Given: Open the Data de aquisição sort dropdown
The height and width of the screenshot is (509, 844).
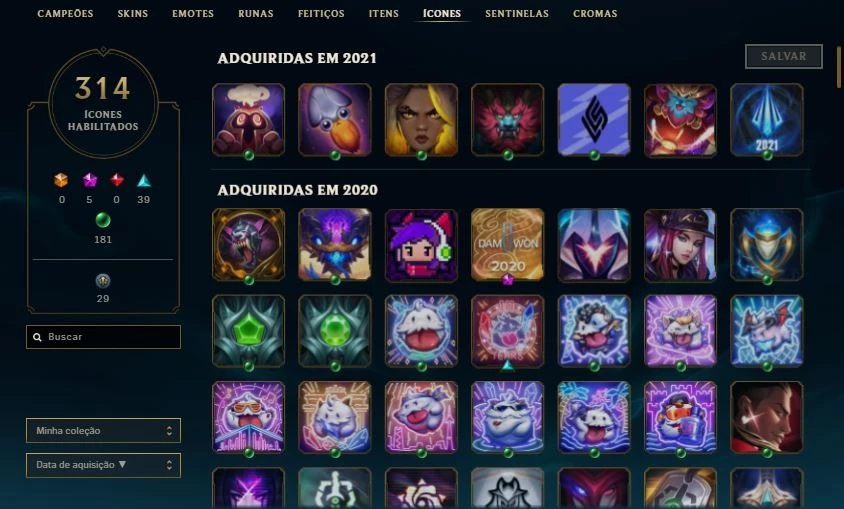Looking at the screenshot, I should pyautogui.click(x=103, y=465).
